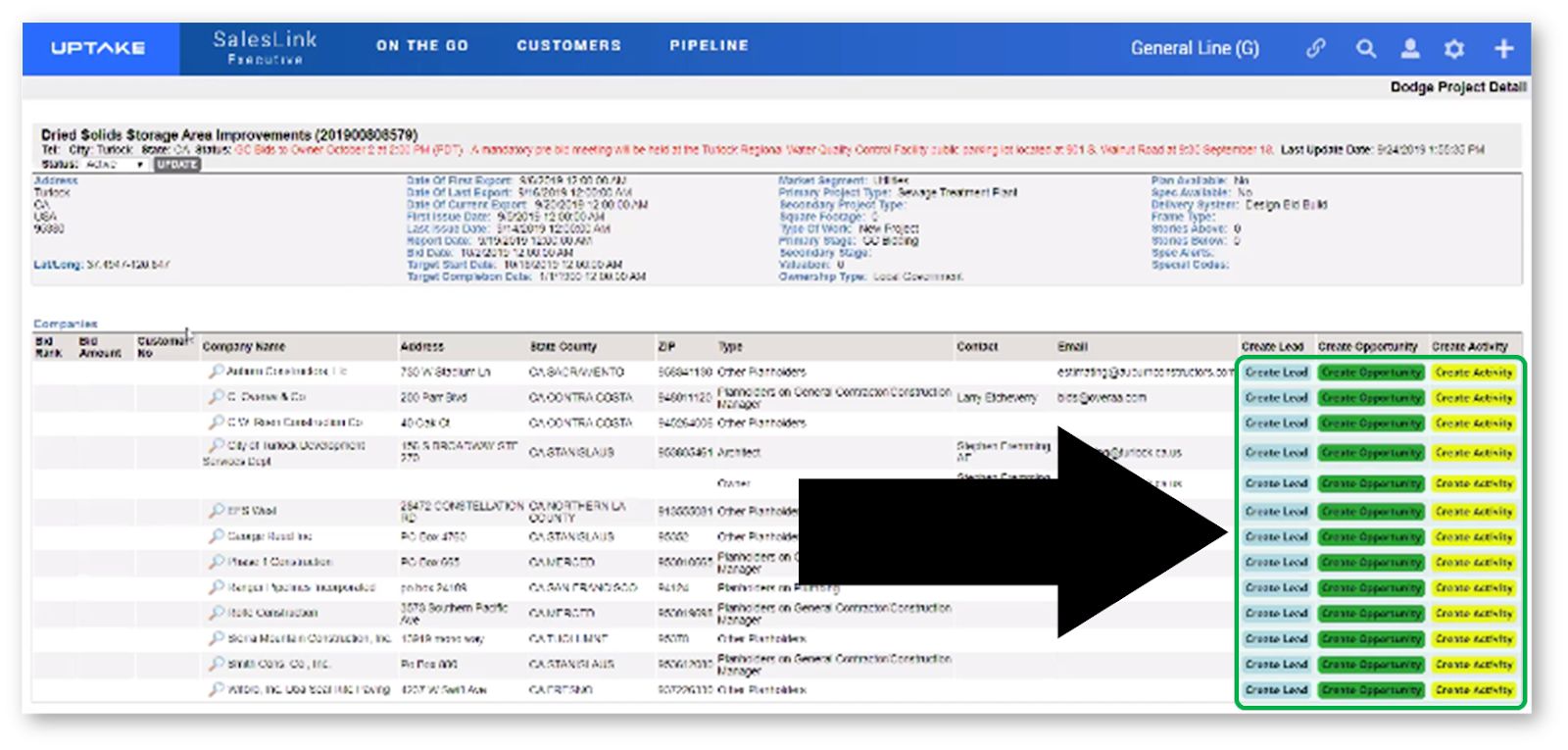Click magnifier icon in PO Box 4750 row
1568x750 pixels.
pyautogui.click(x=216, y=536)
